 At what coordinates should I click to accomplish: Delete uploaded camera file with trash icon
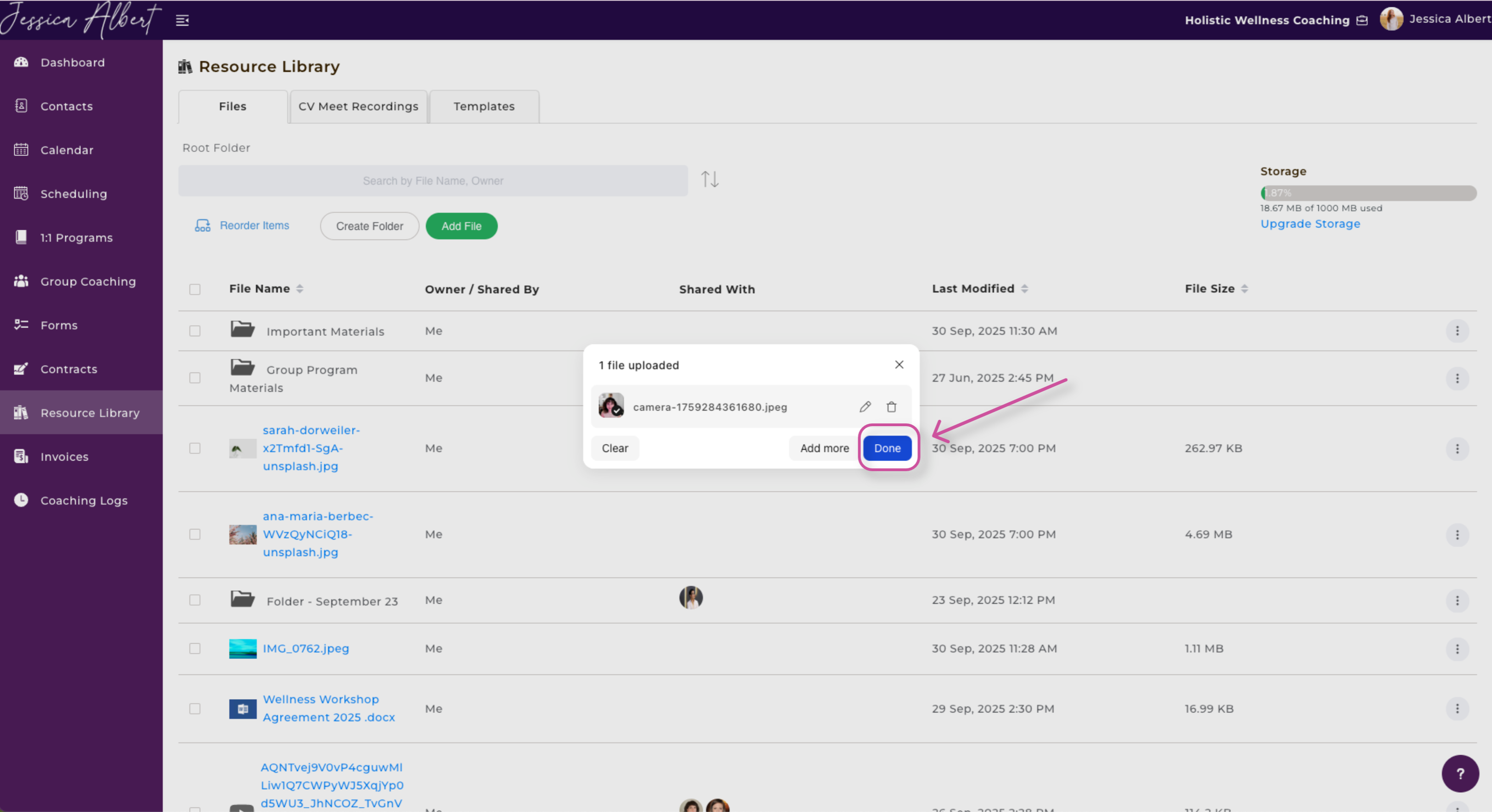(891, 406)
